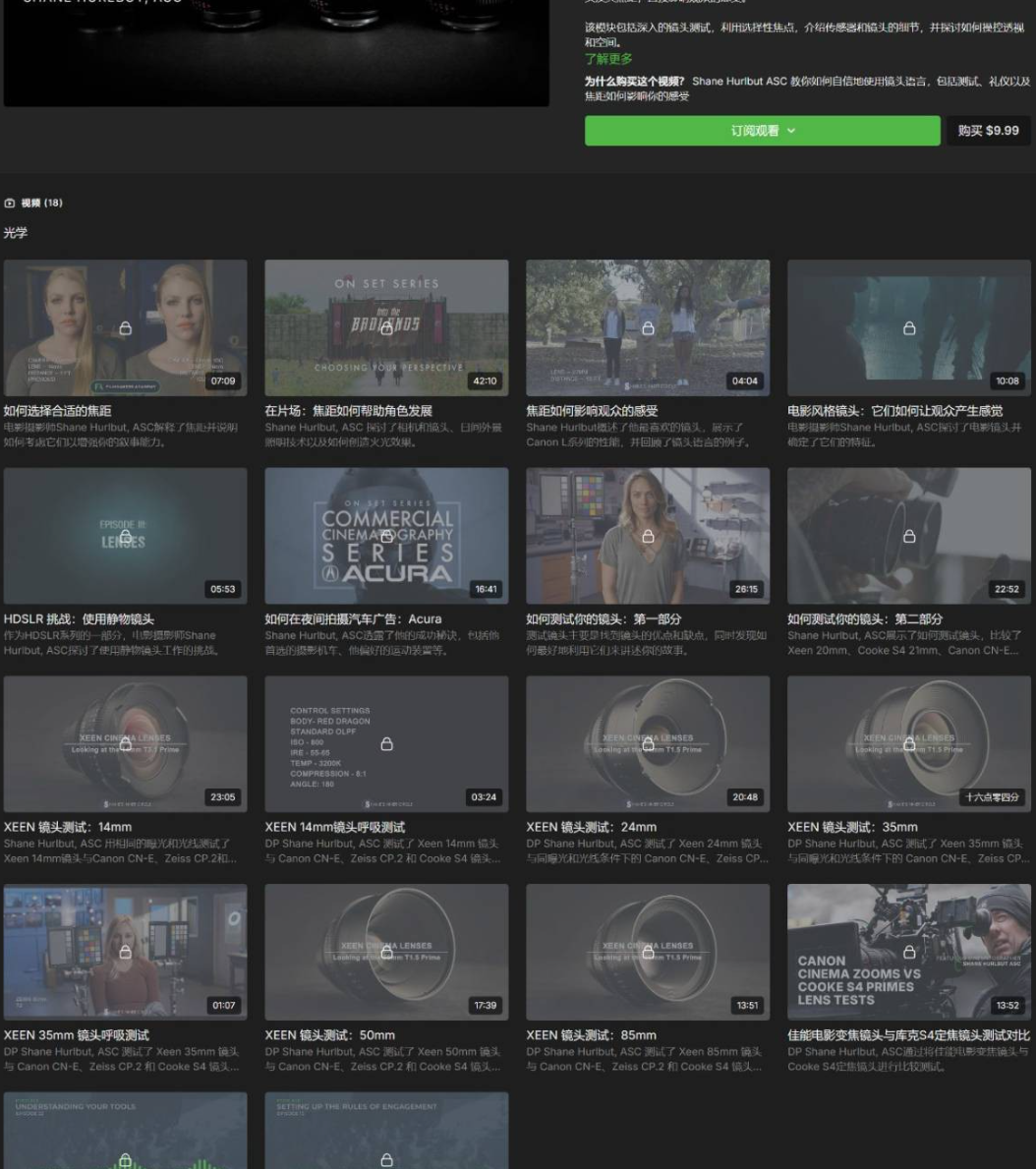The image size is (1036, 1169).
Task: Click the video icon beside 视频 (18)
Action: pyautogui.click(x=10, y=203)
